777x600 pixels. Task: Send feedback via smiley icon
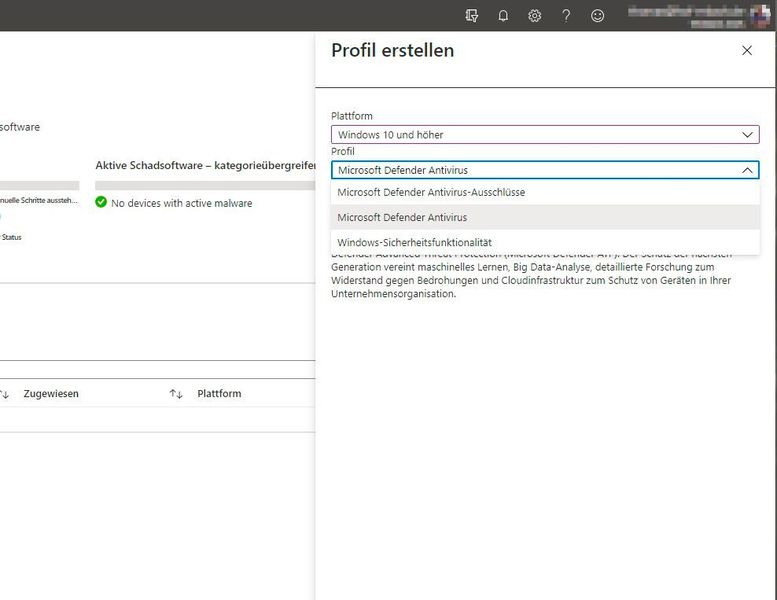coord(598,16)
